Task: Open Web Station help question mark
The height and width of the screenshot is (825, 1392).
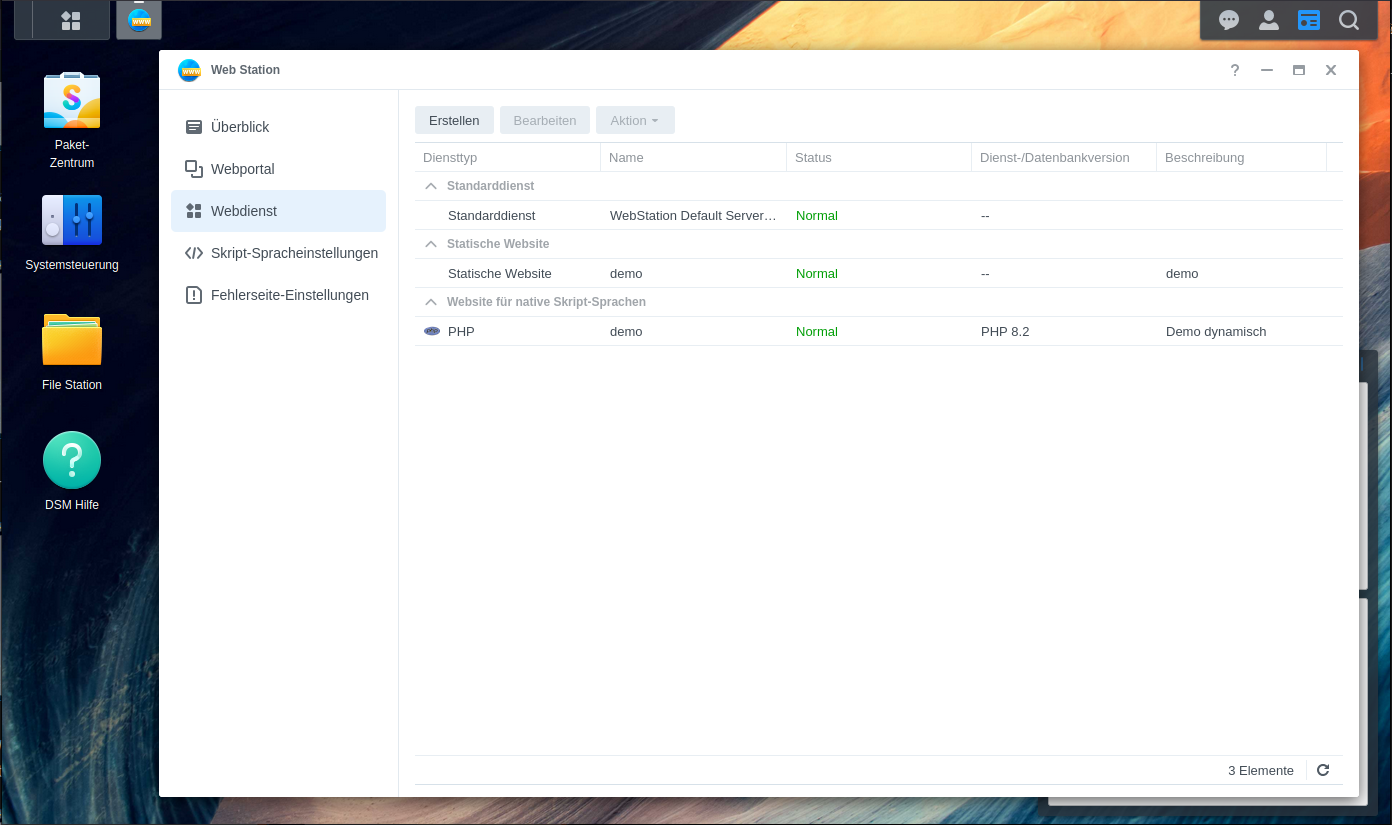Action: point(1235,70)
